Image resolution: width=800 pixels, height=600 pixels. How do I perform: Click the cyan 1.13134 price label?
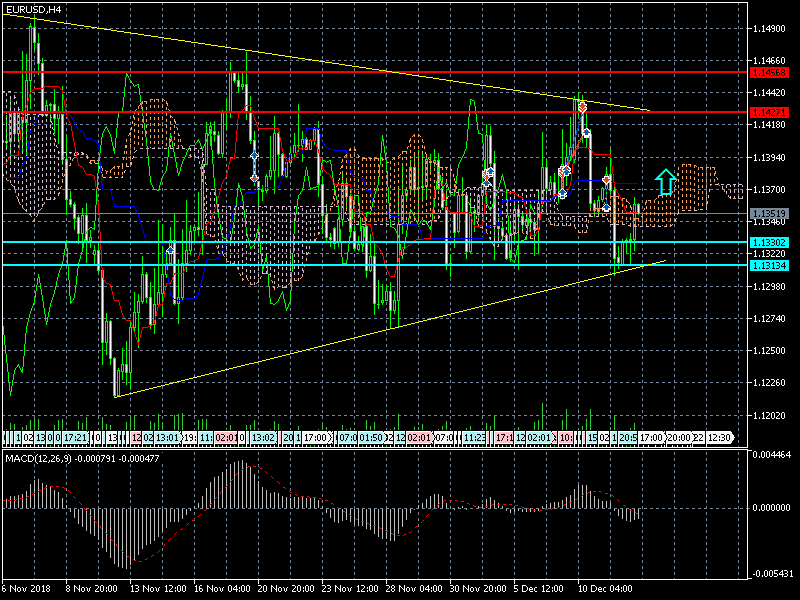pos(768,265)
